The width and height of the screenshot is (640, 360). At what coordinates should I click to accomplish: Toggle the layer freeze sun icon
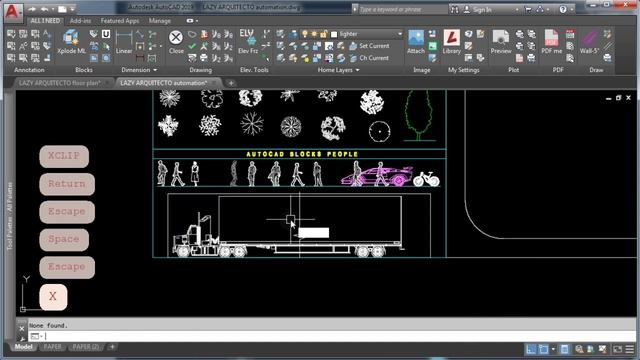[x=314, y=34]
